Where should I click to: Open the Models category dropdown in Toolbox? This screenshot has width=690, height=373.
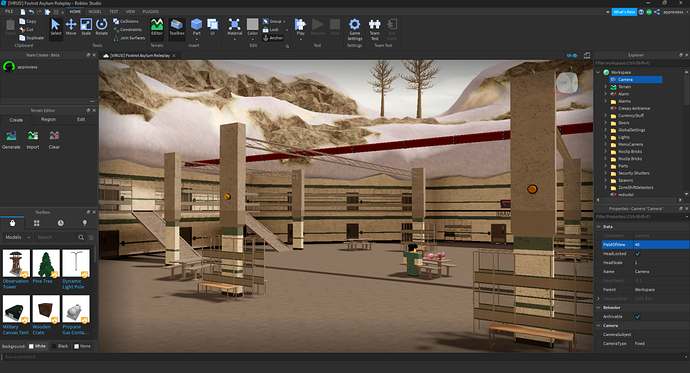pyautogui.click(x=18, y=237)
